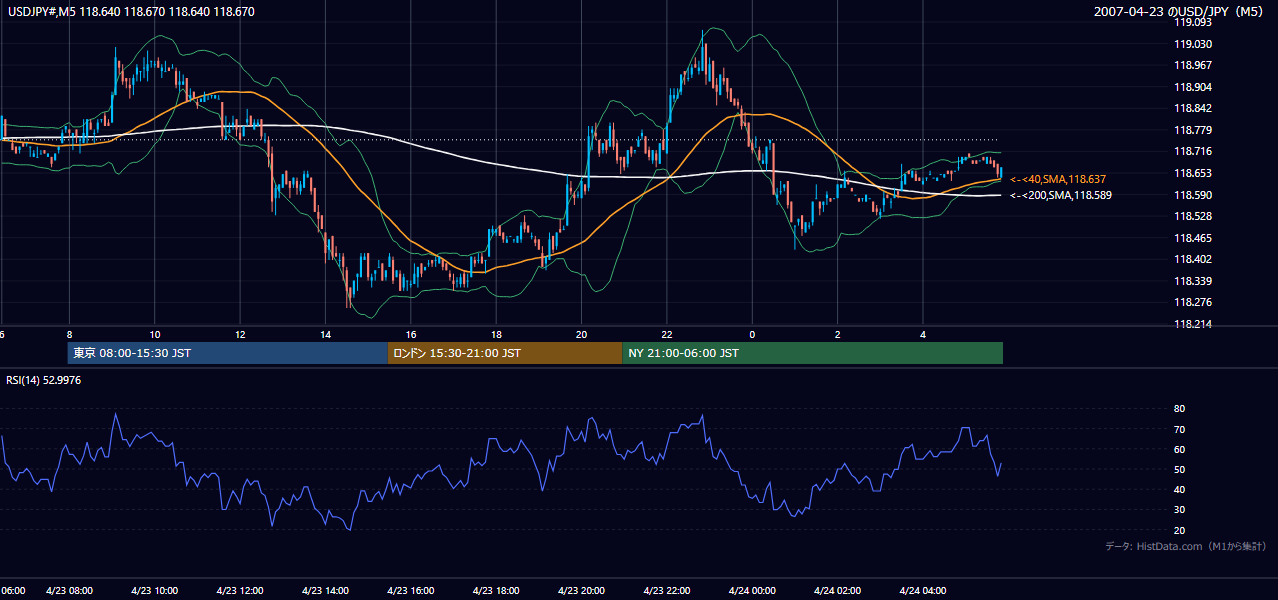Click price axis value 118.402
The height and width of the screenshot is (600, 1278).
(1193, 260)
